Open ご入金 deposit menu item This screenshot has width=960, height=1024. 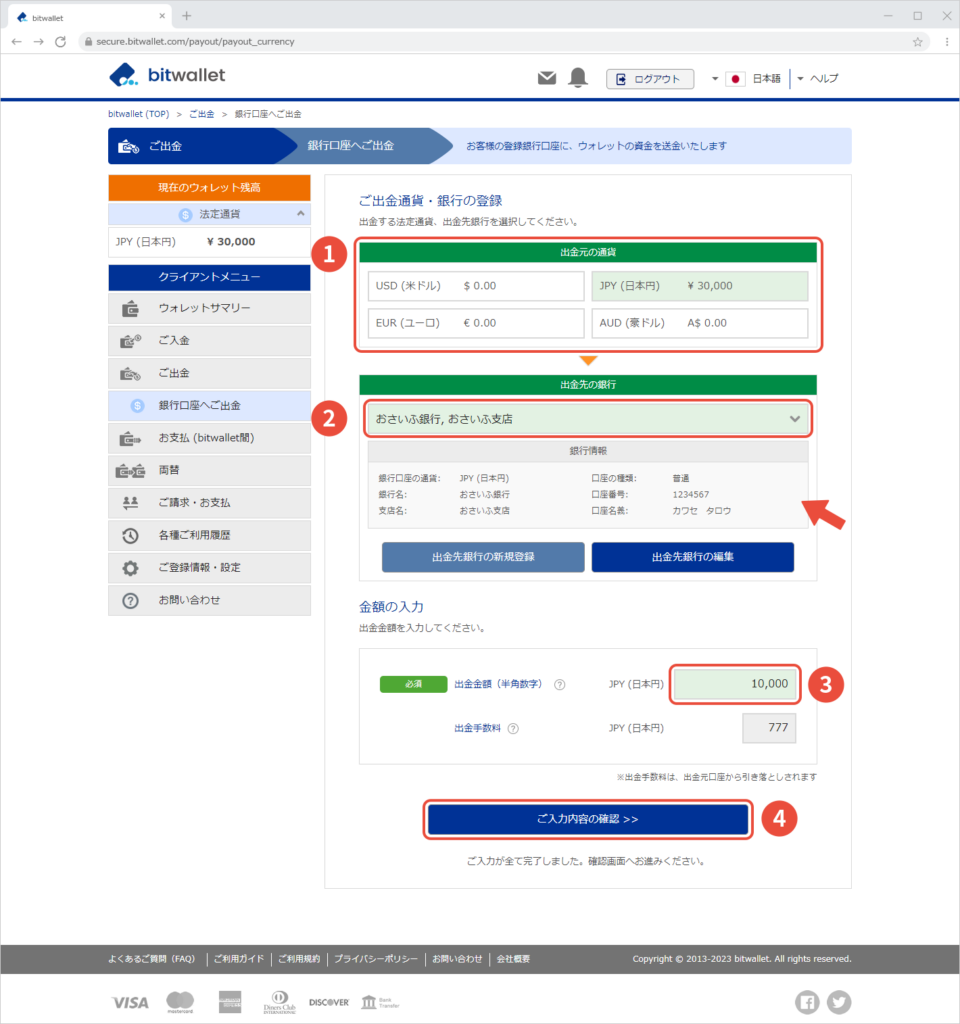(x=209, y=341)
